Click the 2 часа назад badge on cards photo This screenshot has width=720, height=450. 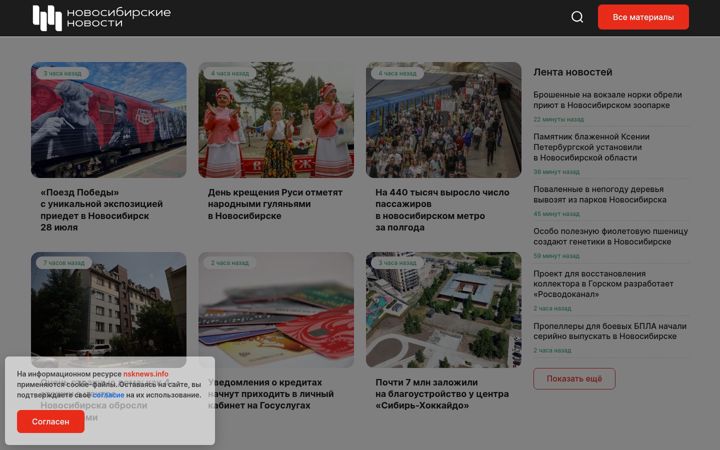point(230,263)
